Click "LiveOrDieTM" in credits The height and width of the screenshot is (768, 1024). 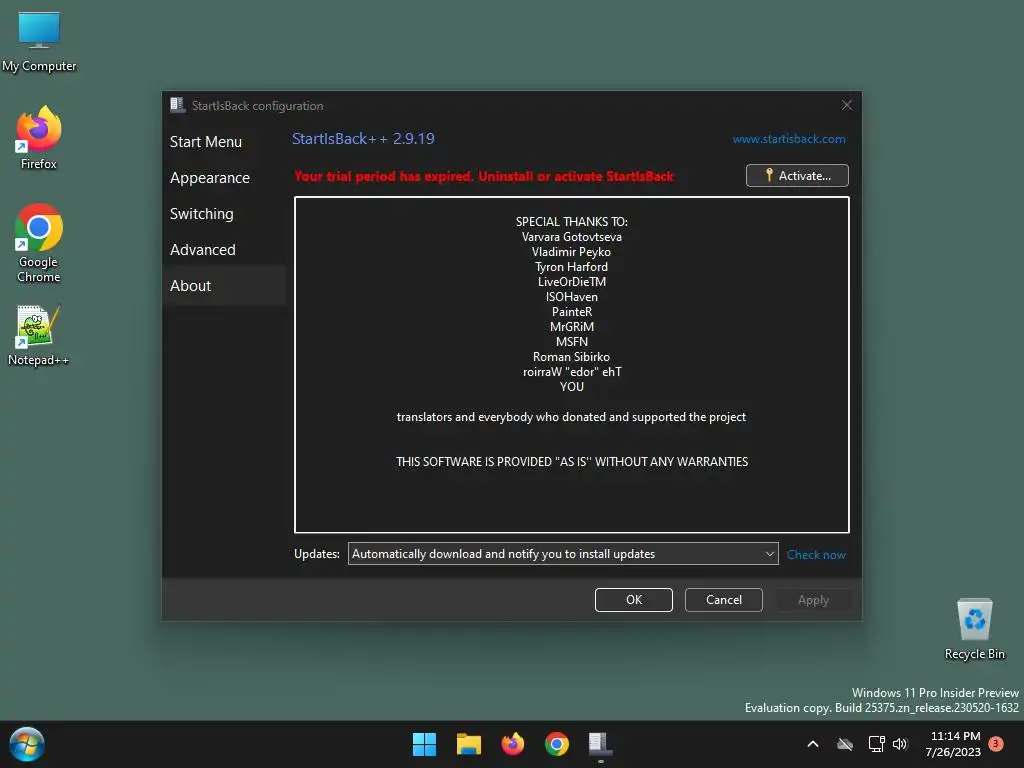(x=571, y=281)
